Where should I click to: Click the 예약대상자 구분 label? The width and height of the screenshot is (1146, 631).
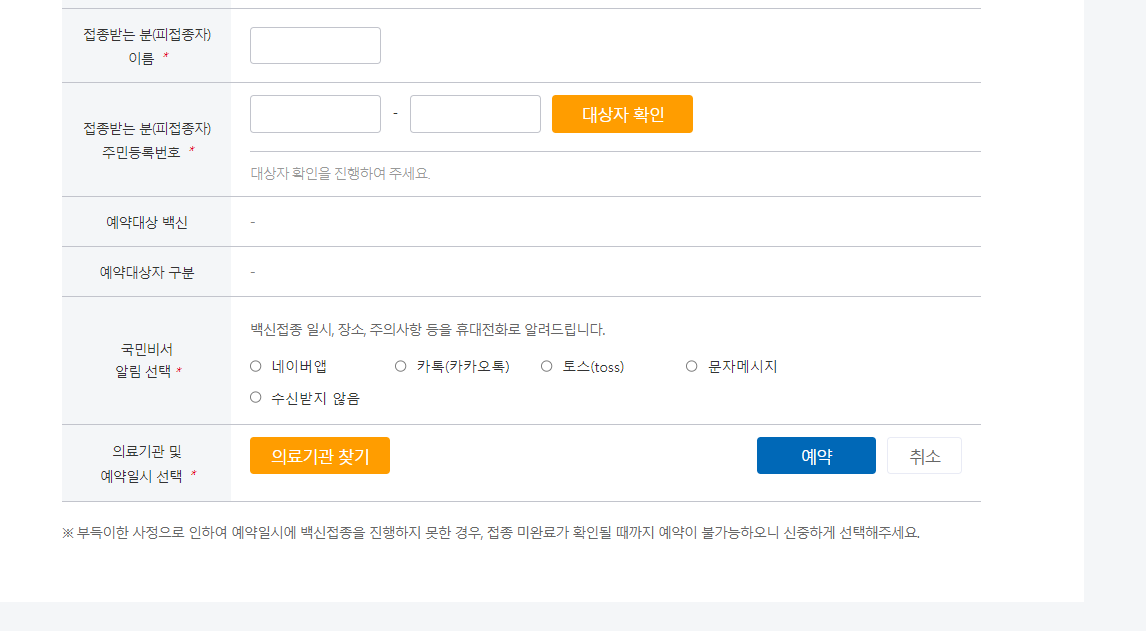coord(147,273)
